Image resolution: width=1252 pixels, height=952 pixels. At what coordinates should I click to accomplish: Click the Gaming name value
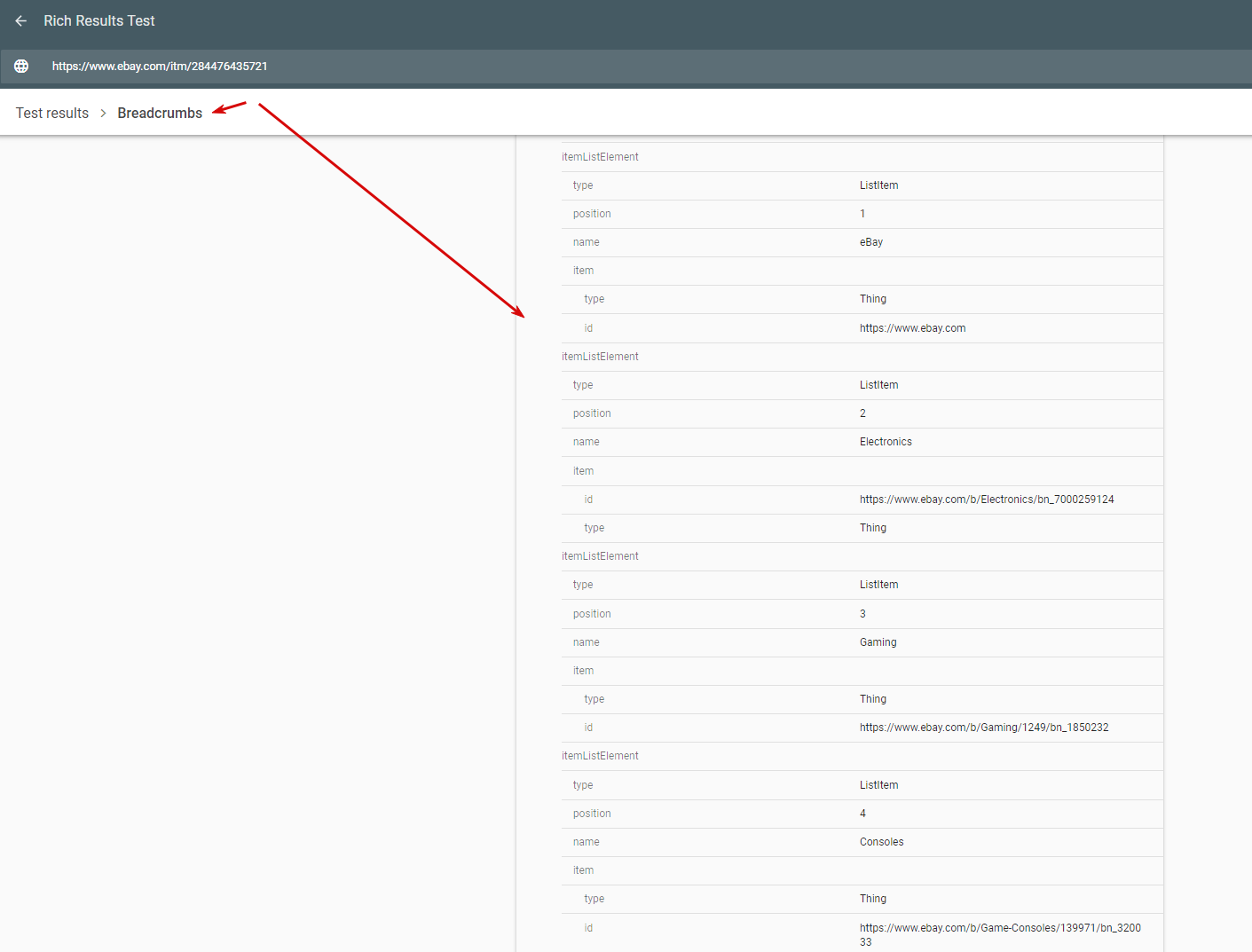(x=878, y=641)
